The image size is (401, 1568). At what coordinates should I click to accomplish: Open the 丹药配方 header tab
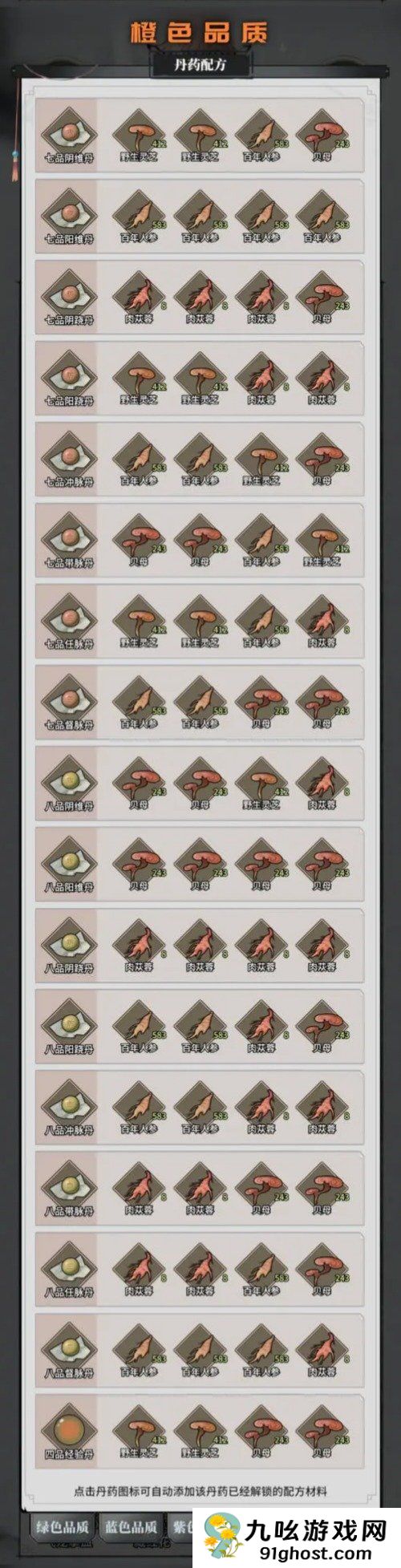pos(199,65)
